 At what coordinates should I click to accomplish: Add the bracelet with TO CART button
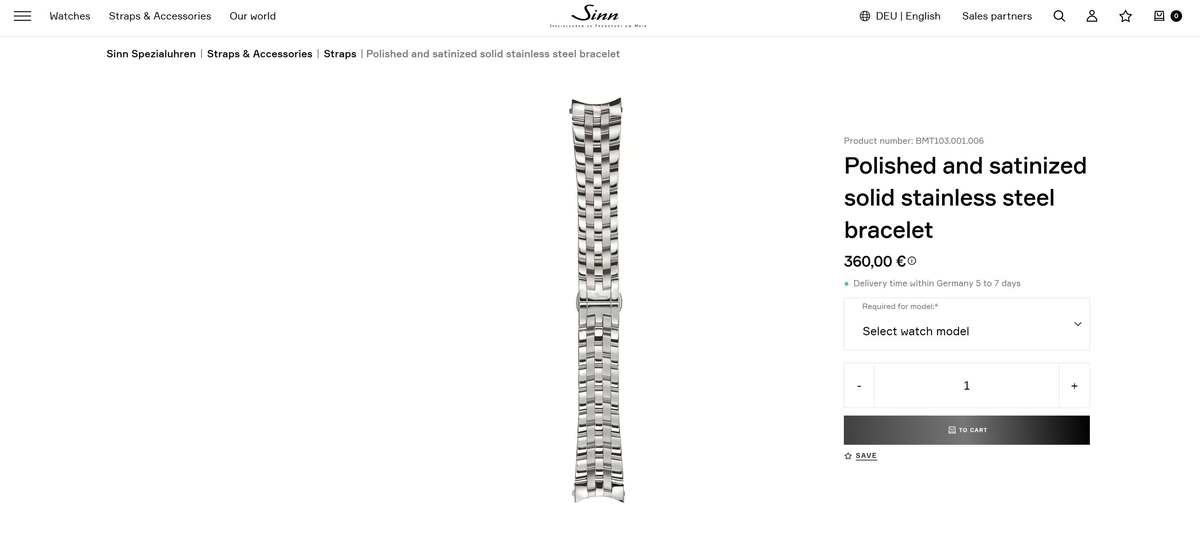pos(966,430)
